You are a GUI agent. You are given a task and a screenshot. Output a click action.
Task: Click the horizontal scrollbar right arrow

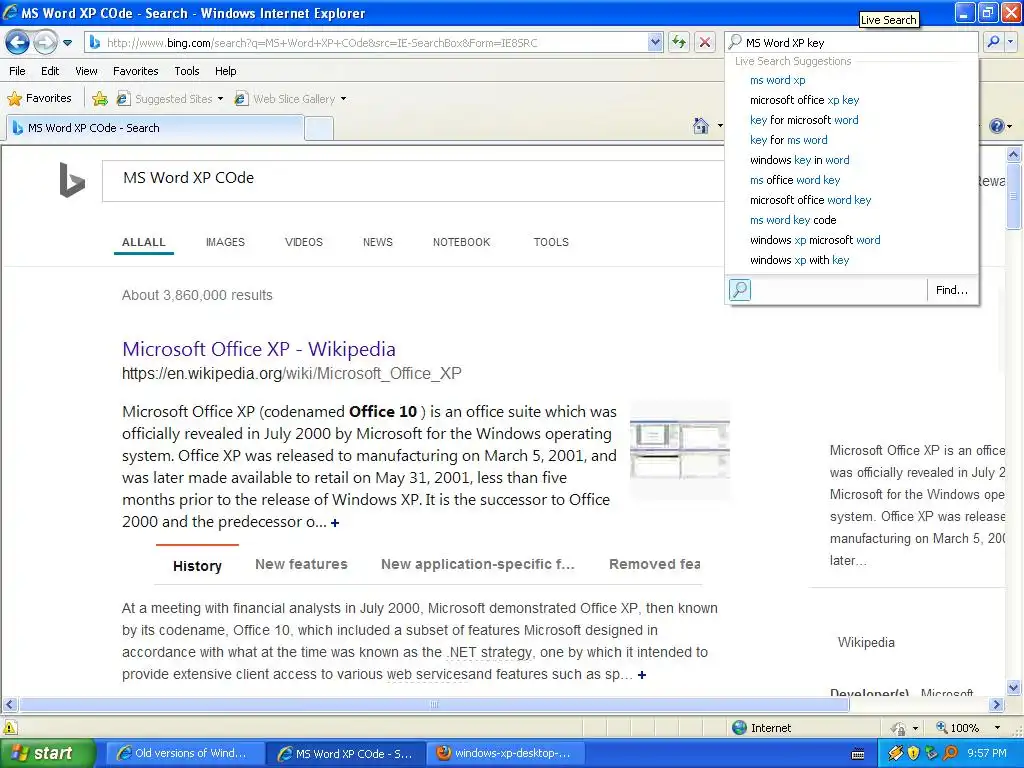996,705
